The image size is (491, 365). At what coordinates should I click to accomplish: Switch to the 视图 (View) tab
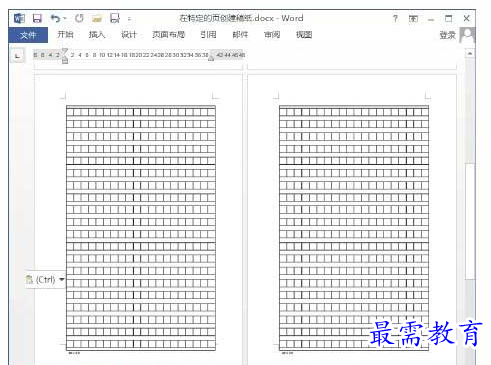[304, 34]
